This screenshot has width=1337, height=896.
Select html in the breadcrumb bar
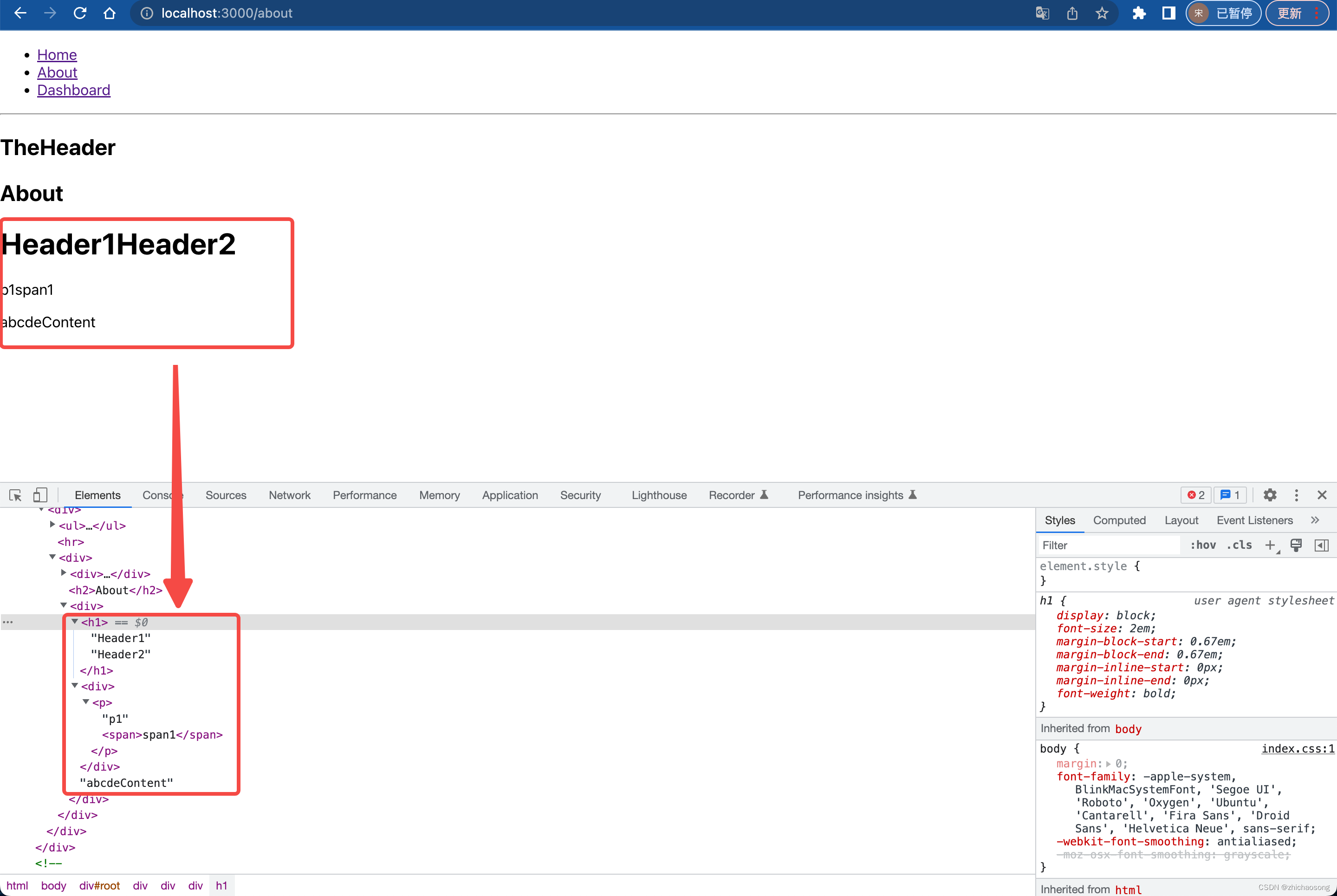[17, 885]
